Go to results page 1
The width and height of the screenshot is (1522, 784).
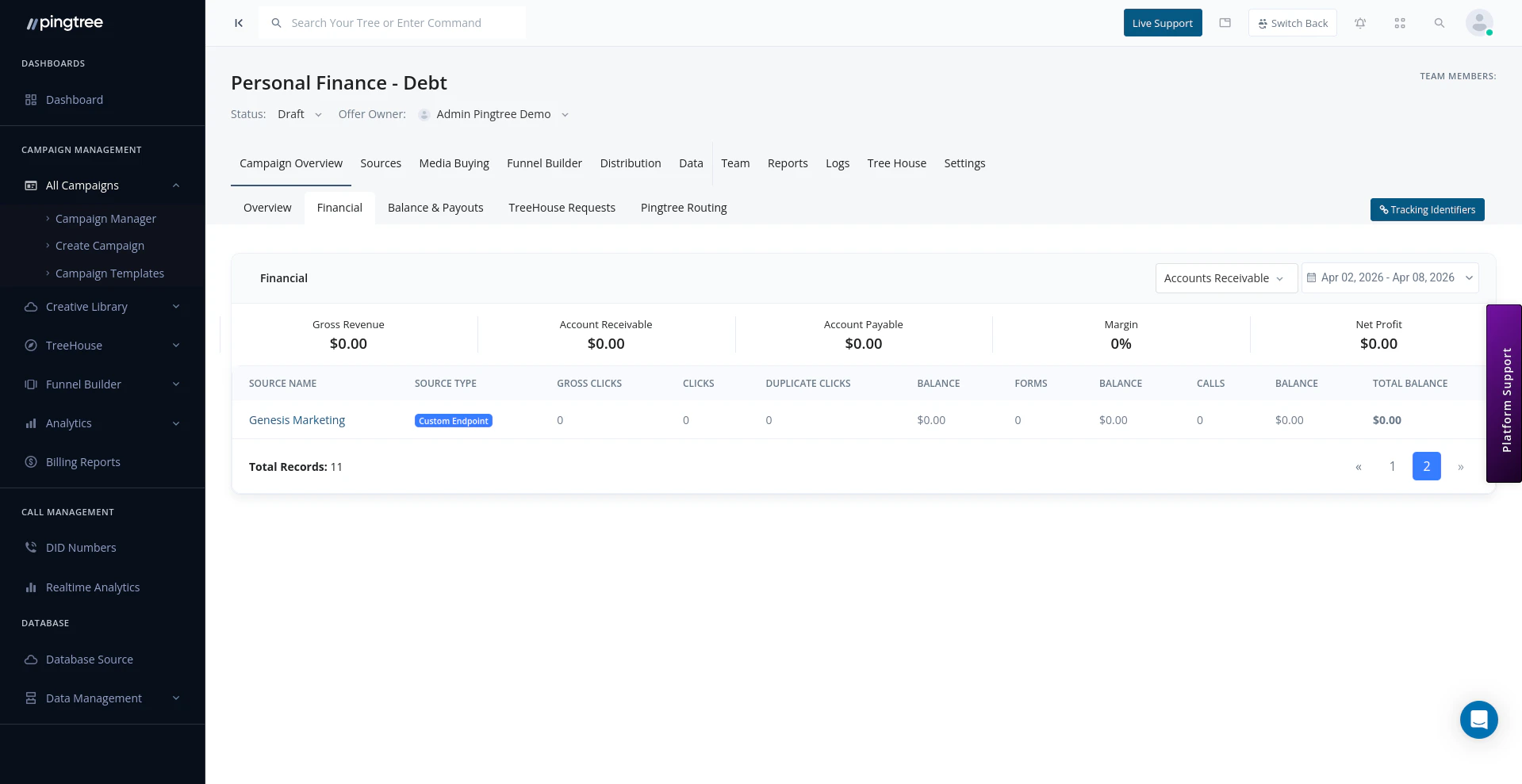(x=1392, y=466)
